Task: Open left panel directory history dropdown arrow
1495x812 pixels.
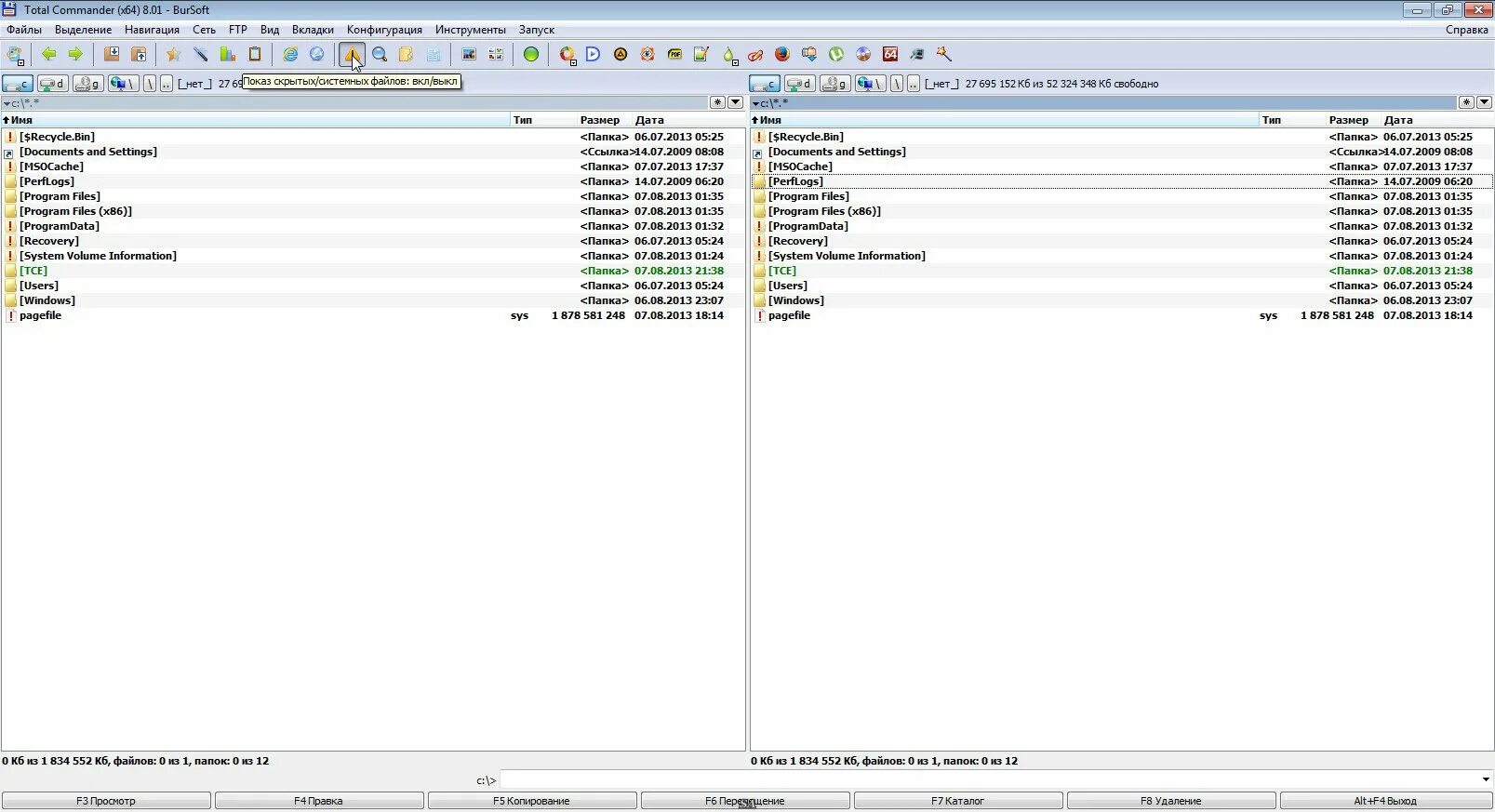Action: (x=736, y=102)
